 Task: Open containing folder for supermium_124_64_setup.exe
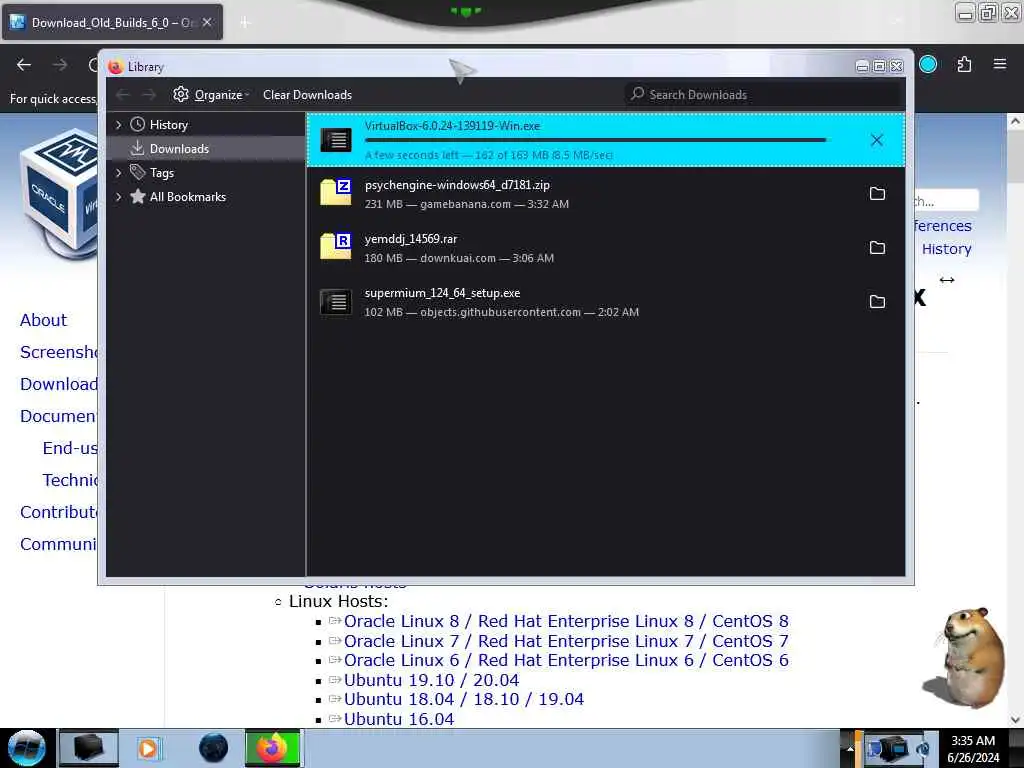pyautogui.click(x=877, y=302)
